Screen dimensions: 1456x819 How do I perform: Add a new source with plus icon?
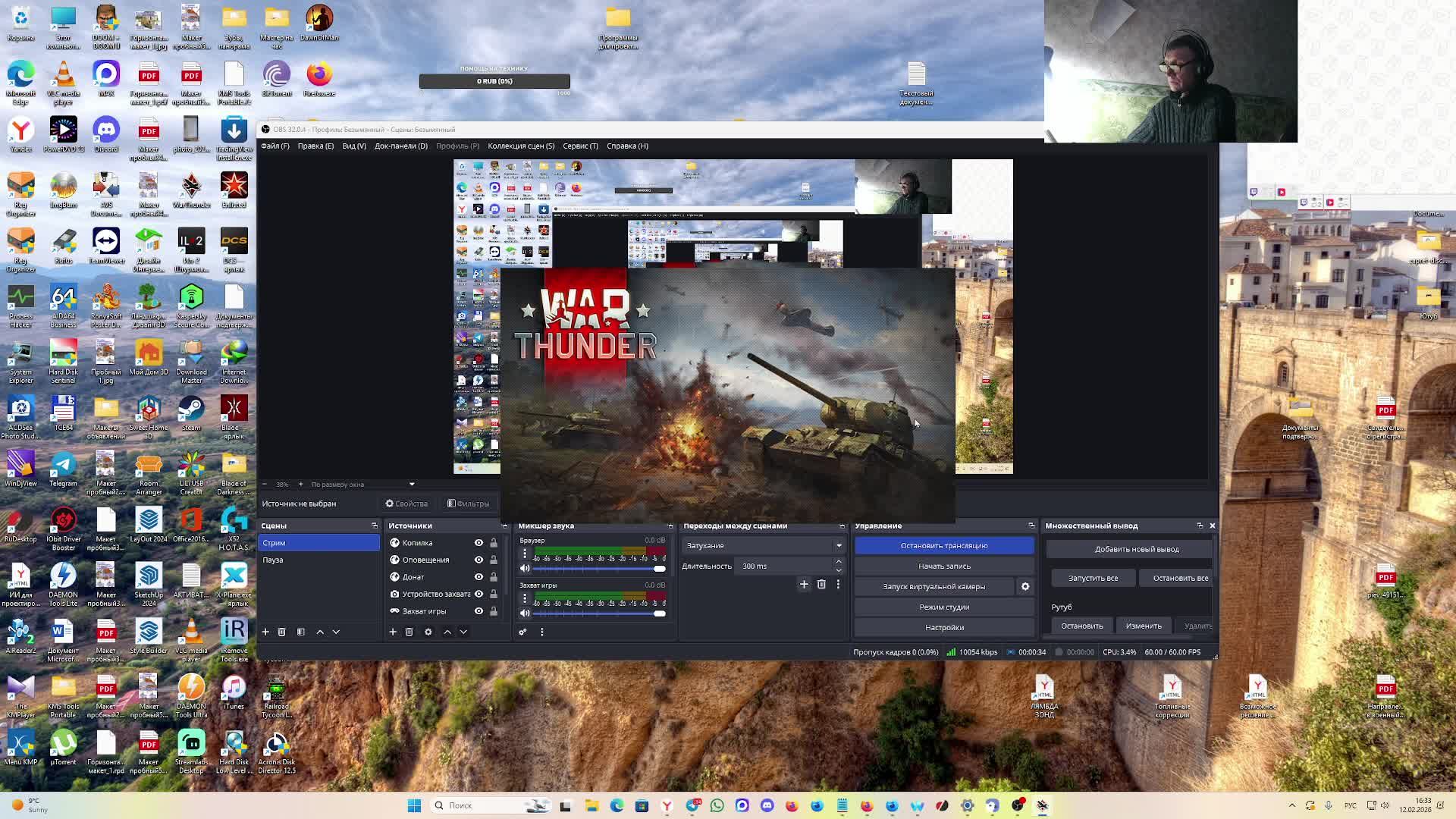tap(393, 632)
